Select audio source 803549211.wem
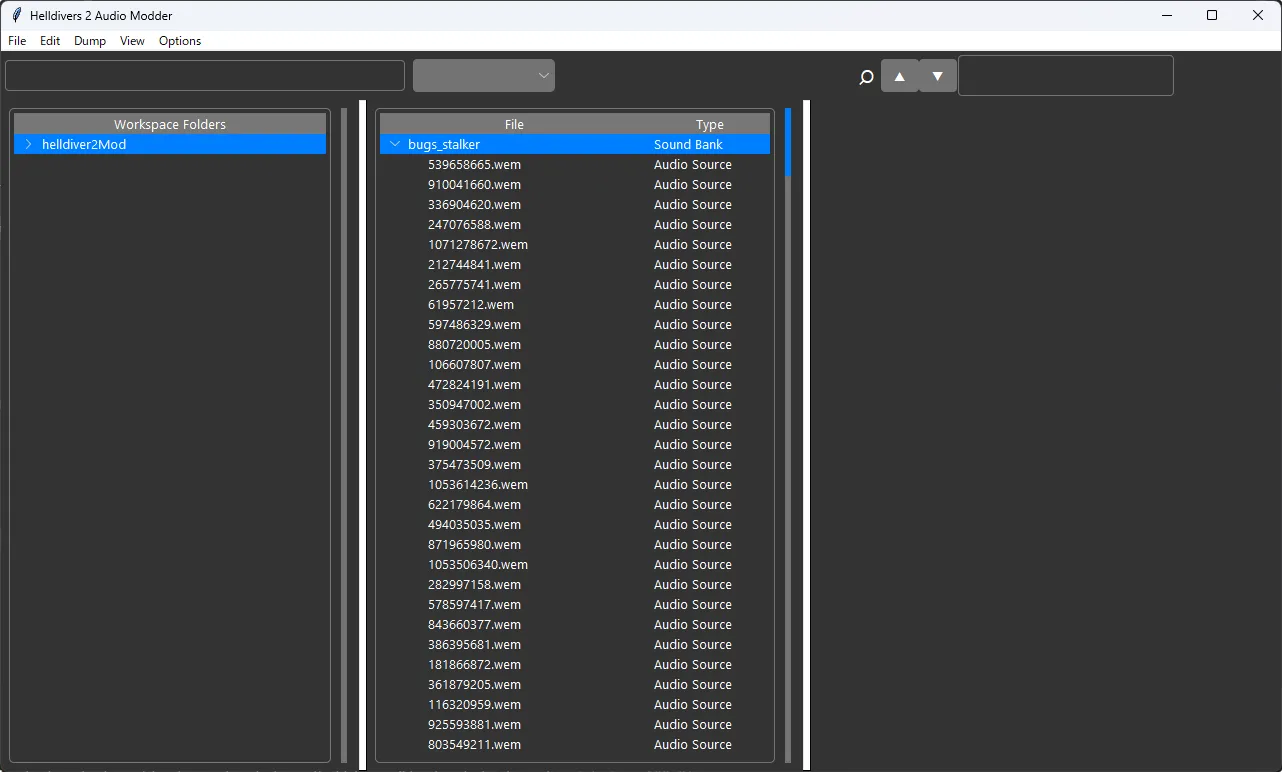This screenshot has width=1282, height=772. tap(474, 744)
